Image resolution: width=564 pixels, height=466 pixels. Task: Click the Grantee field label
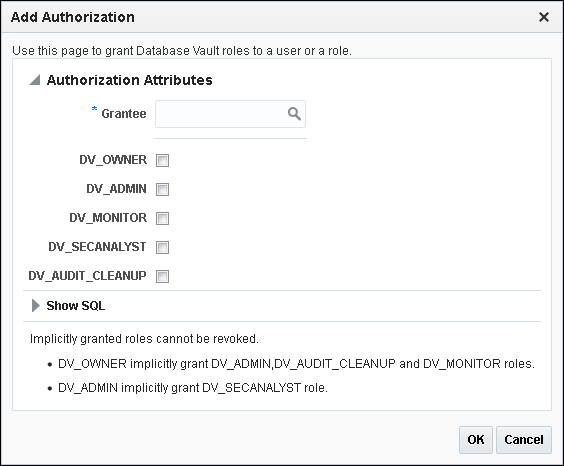click(124, 114)
